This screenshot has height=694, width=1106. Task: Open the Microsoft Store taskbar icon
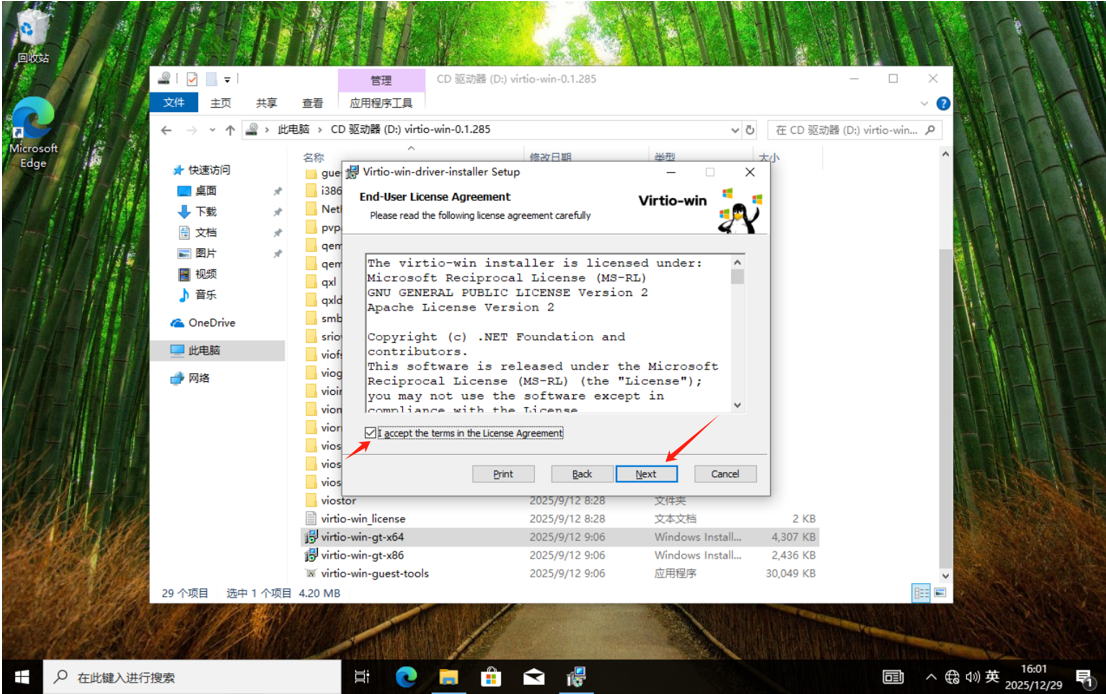[491, 677]
